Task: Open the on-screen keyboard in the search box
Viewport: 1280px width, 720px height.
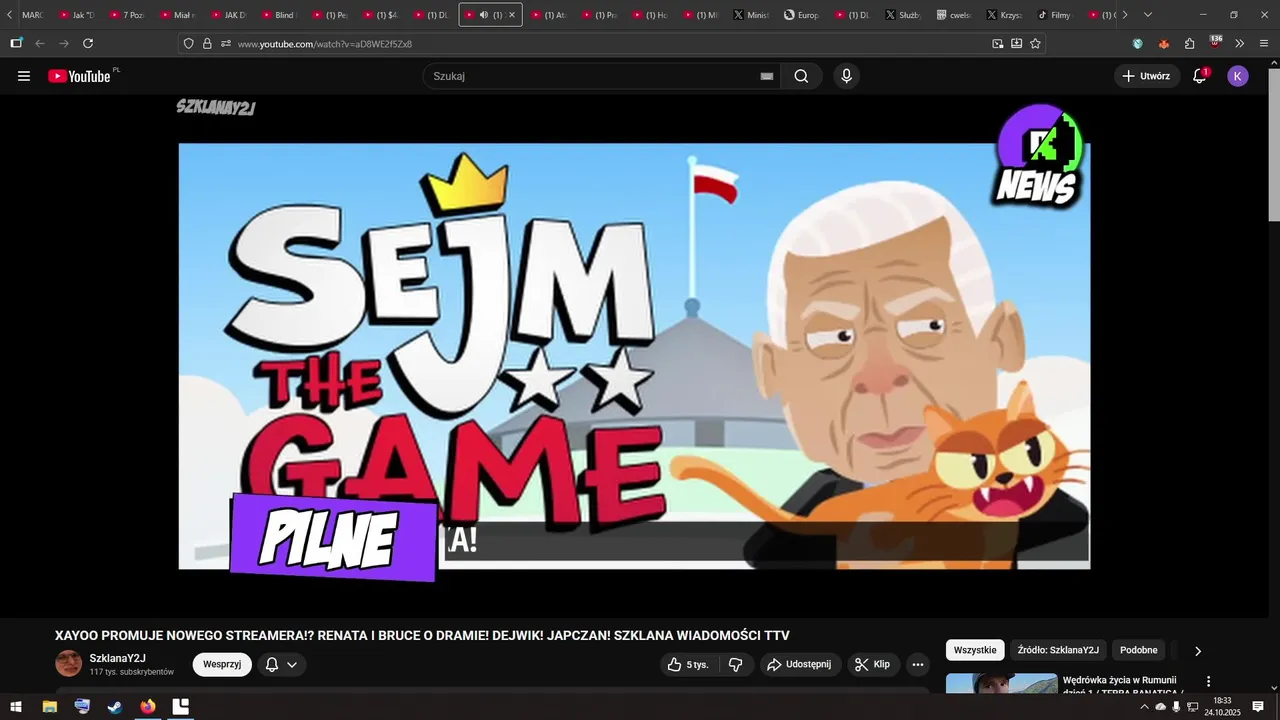Action: [x=767, y=76]
